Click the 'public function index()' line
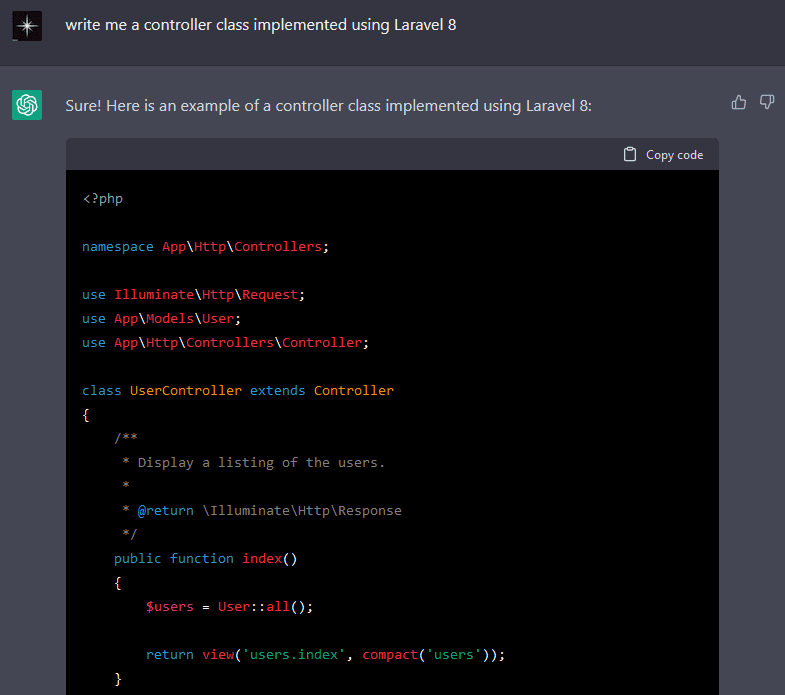This screenshot has height=695, width=785. [x=205, y=559]
